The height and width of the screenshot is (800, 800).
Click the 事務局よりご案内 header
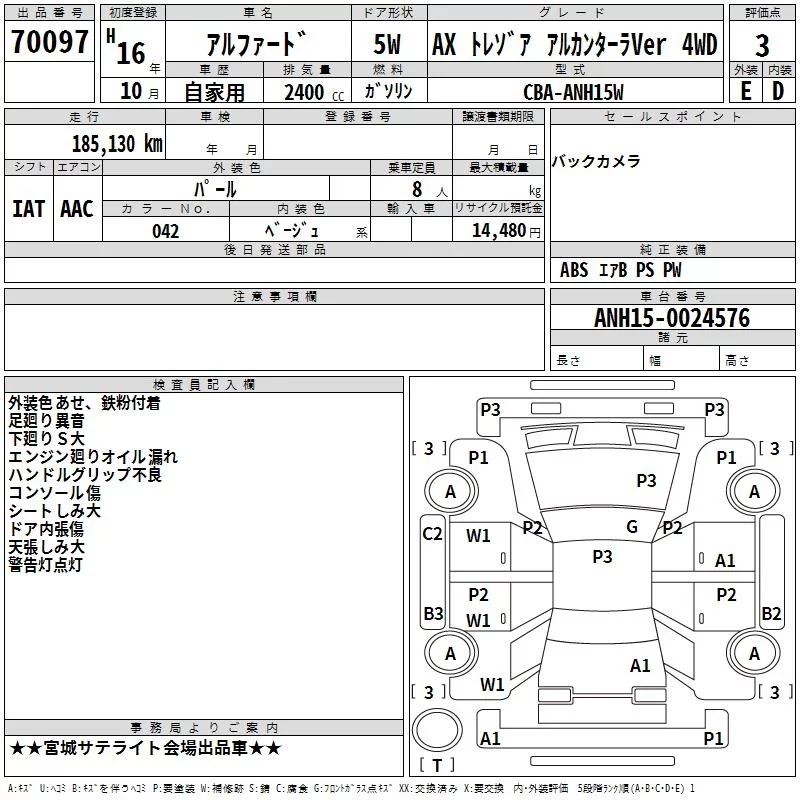[x=204, y=728]
